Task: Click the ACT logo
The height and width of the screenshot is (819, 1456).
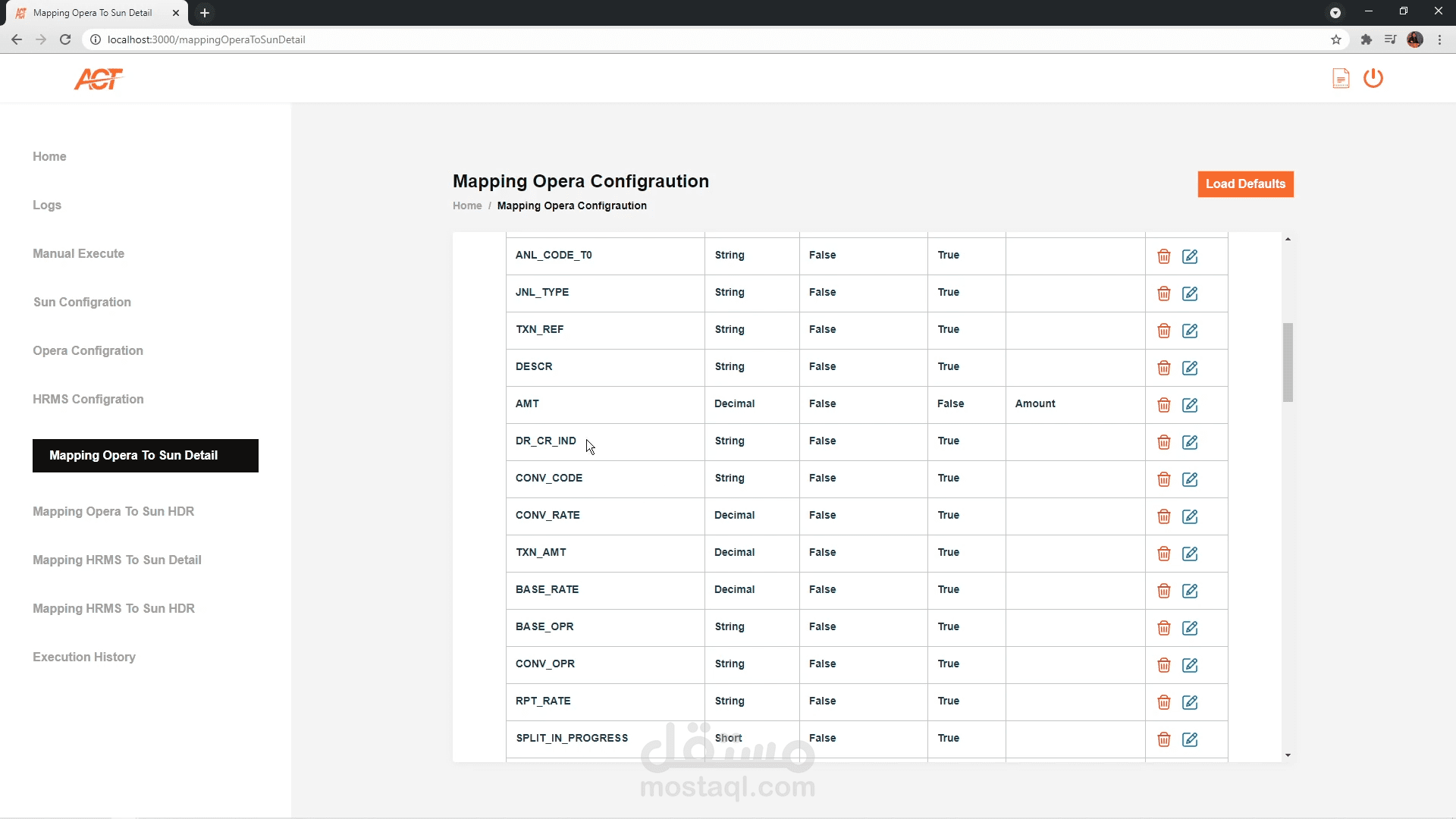Action: [x=99, y=78]
